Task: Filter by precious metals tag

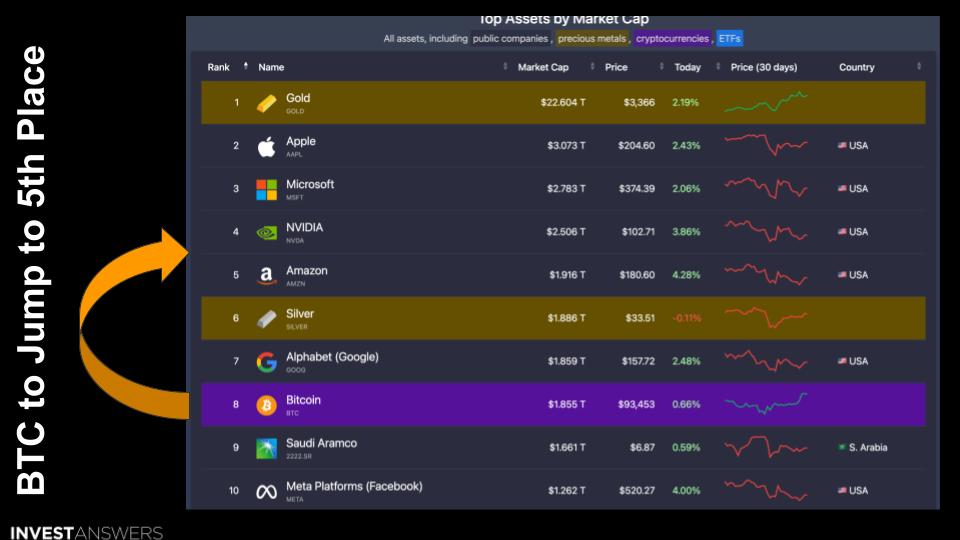Action: 591,39
